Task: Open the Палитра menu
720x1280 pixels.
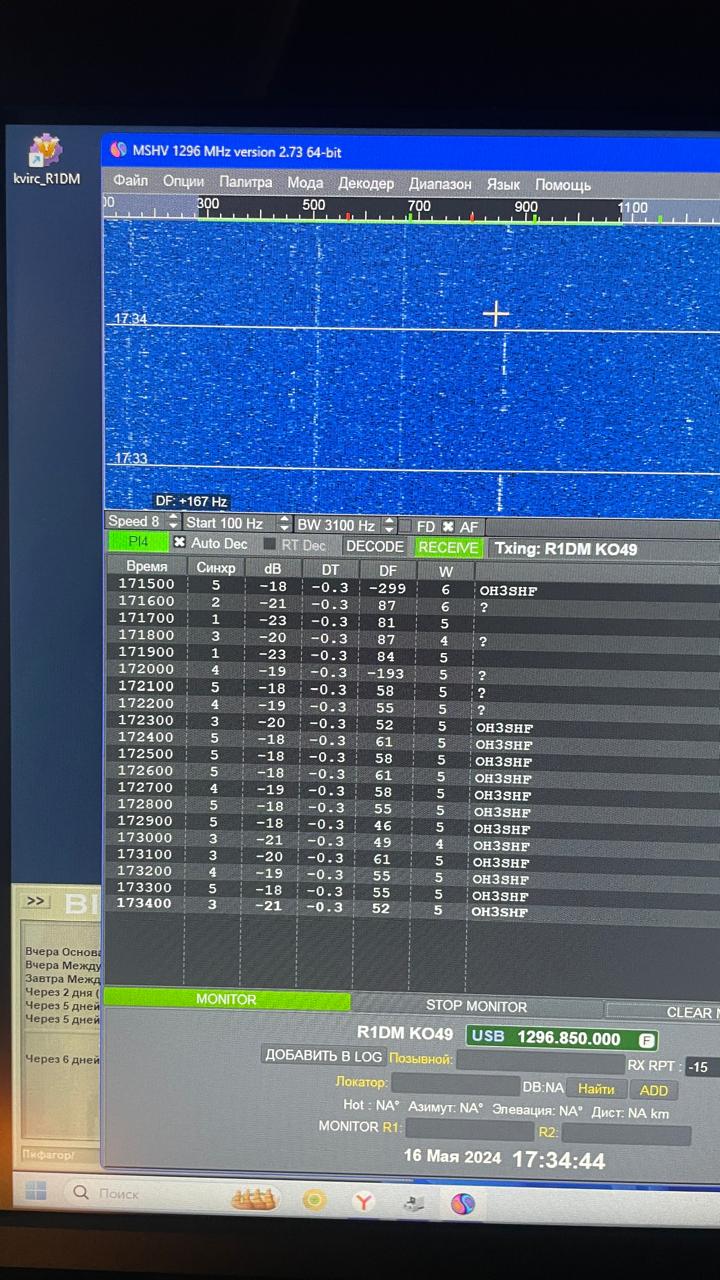Action: 245,183
